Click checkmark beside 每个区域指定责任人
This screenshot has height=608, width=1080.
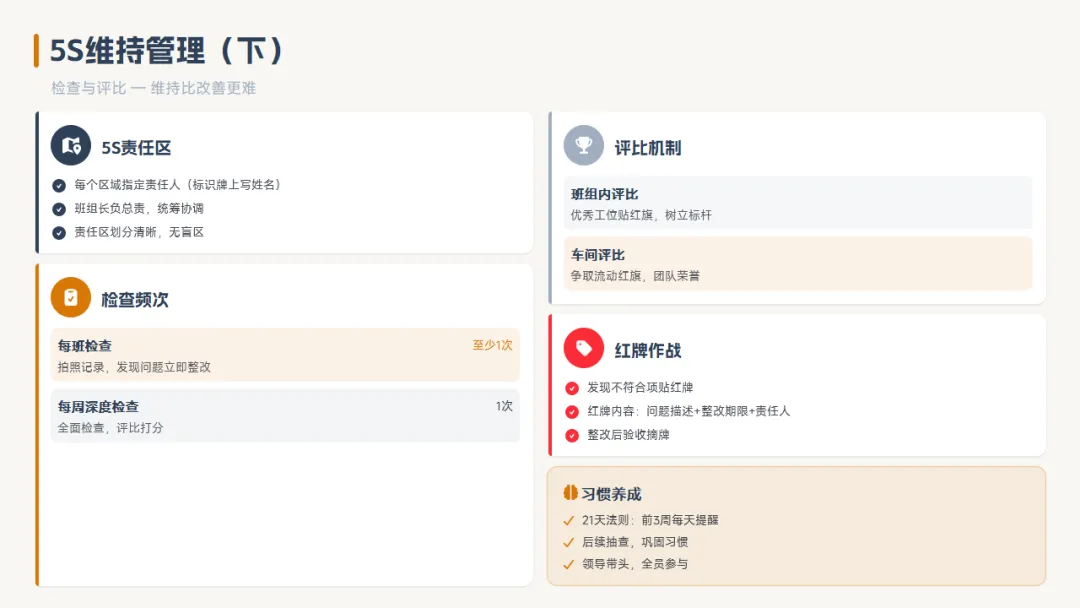click(59, 185)
